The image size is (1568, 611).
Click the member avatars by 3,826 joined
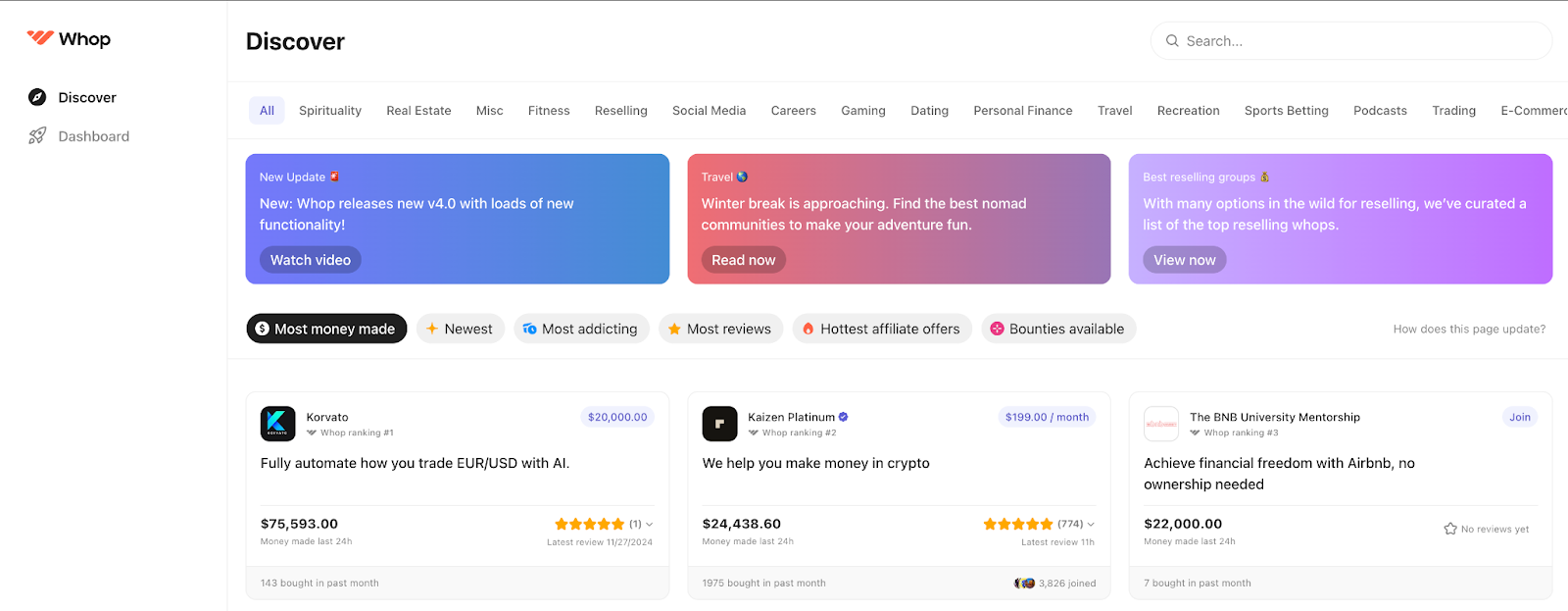(x=1025, y=583)
